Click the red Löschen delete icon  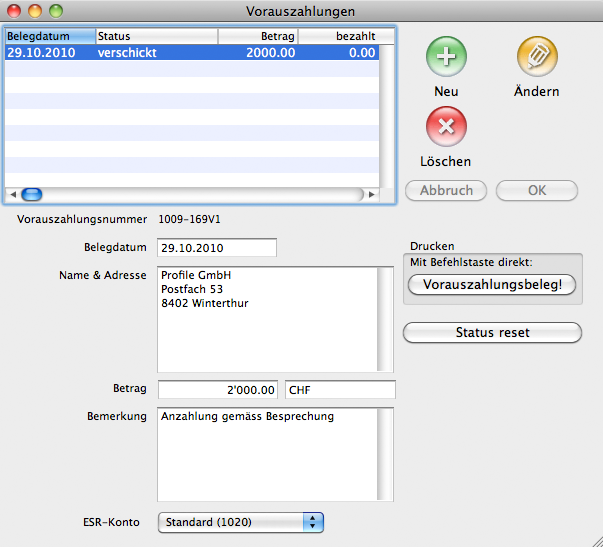[446, 127]
